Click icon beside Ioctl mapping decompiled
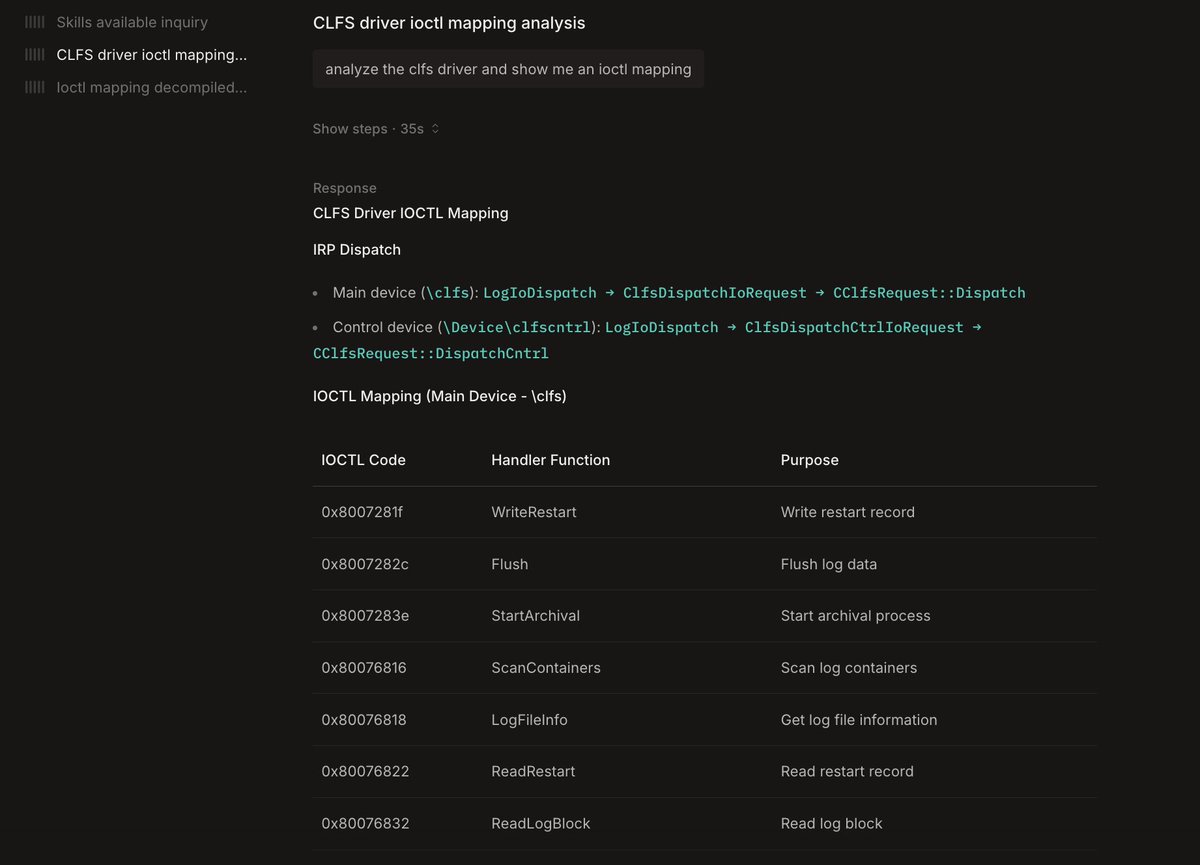The width and height of the screenshot is (1200, 865). [x=35, y=88]
